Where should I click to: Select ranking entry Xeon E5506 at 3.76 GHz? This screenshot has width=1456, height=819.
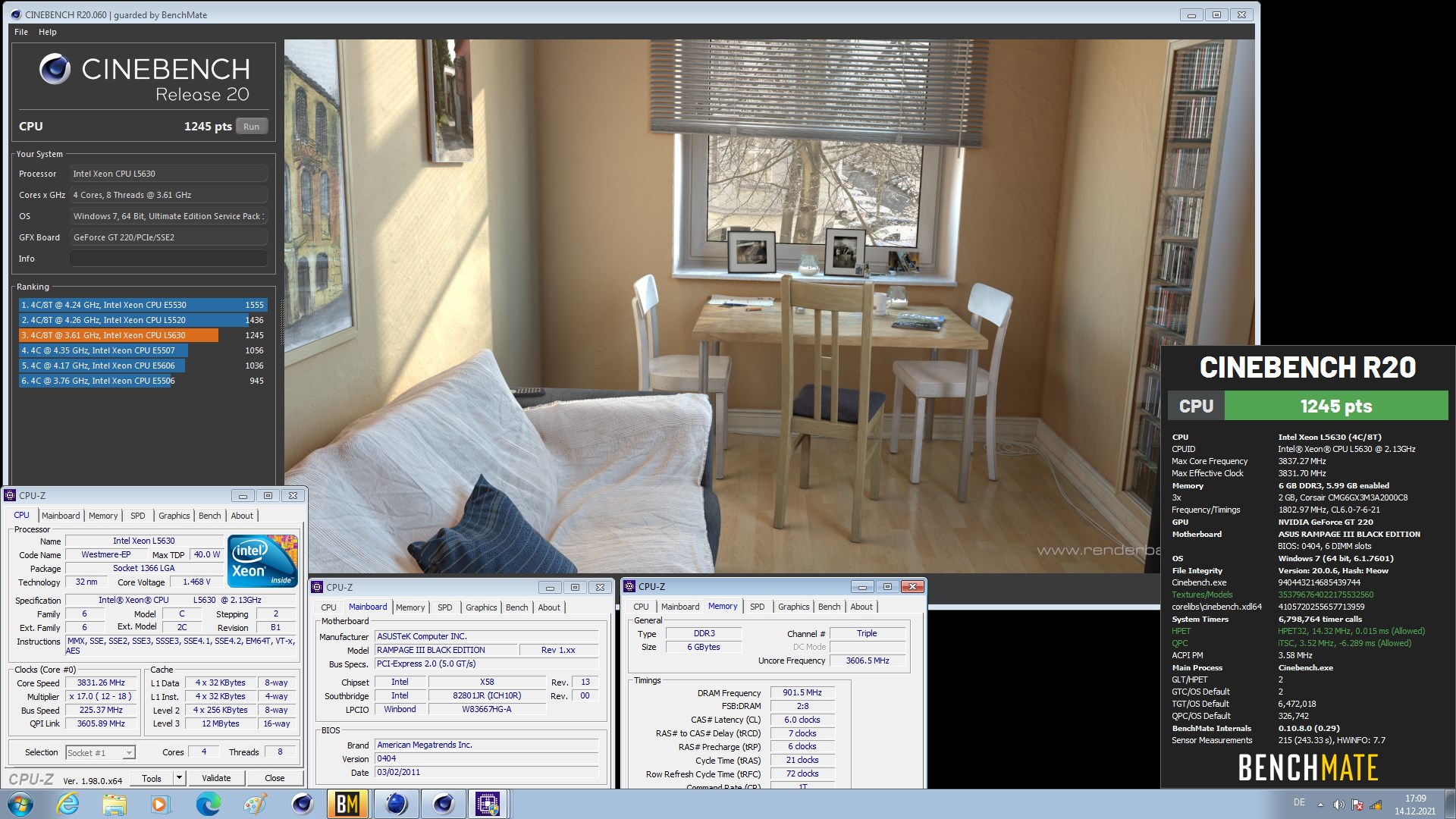point(143,381)
